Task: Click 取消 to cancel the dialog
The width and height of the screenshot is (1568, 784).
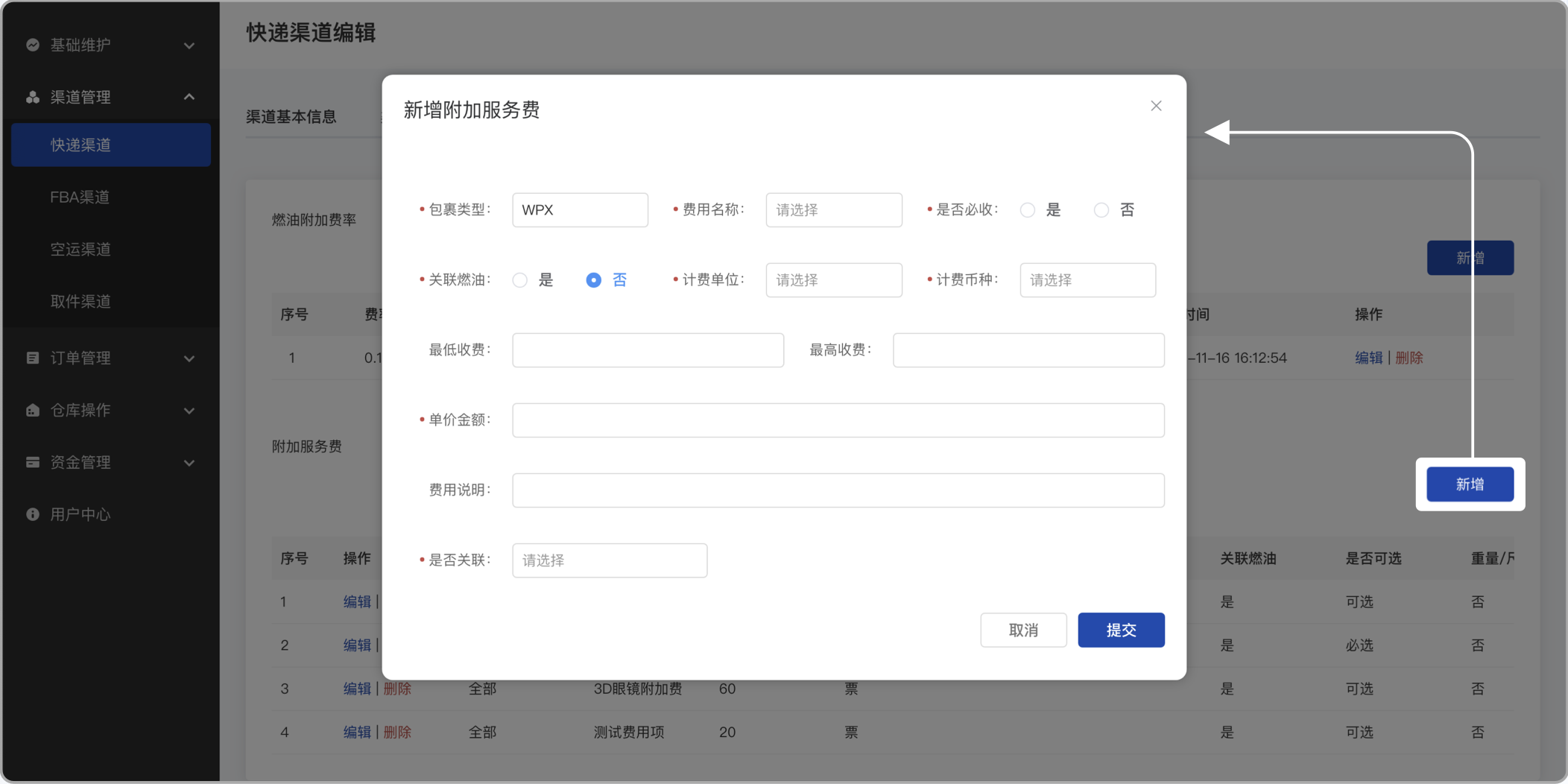Action: pos(1023,630)
